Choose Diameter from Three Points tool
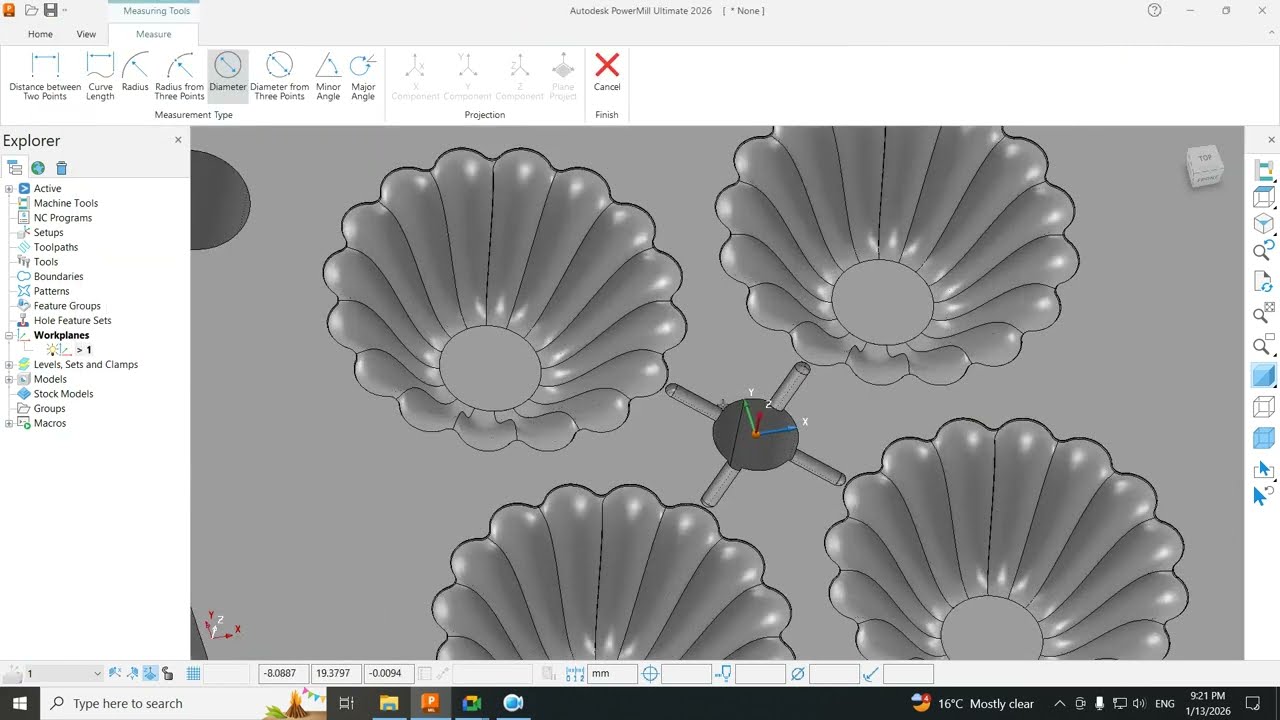1280x720 pixels. (279, 77)
